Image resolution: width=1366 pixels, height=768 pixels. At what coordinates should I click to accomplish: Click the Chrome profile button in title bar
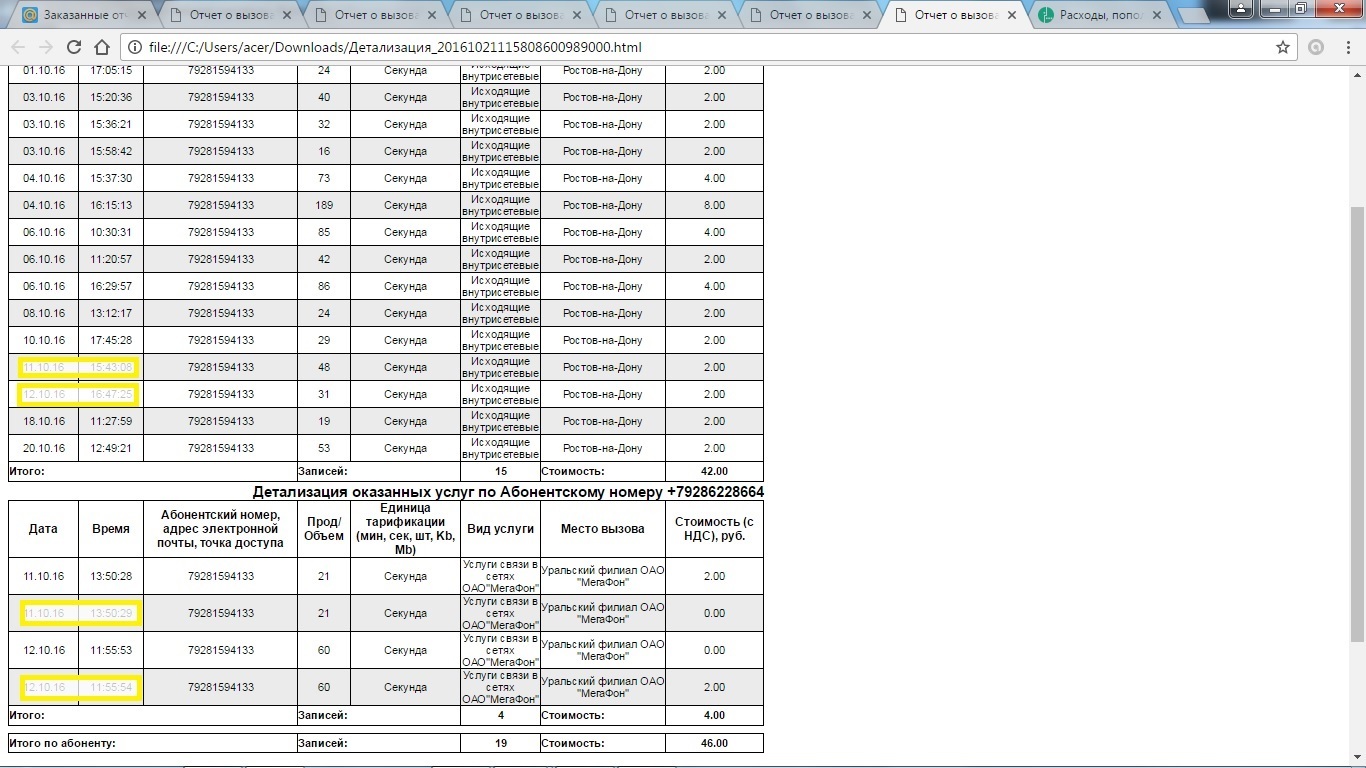tap(1242, 8)
